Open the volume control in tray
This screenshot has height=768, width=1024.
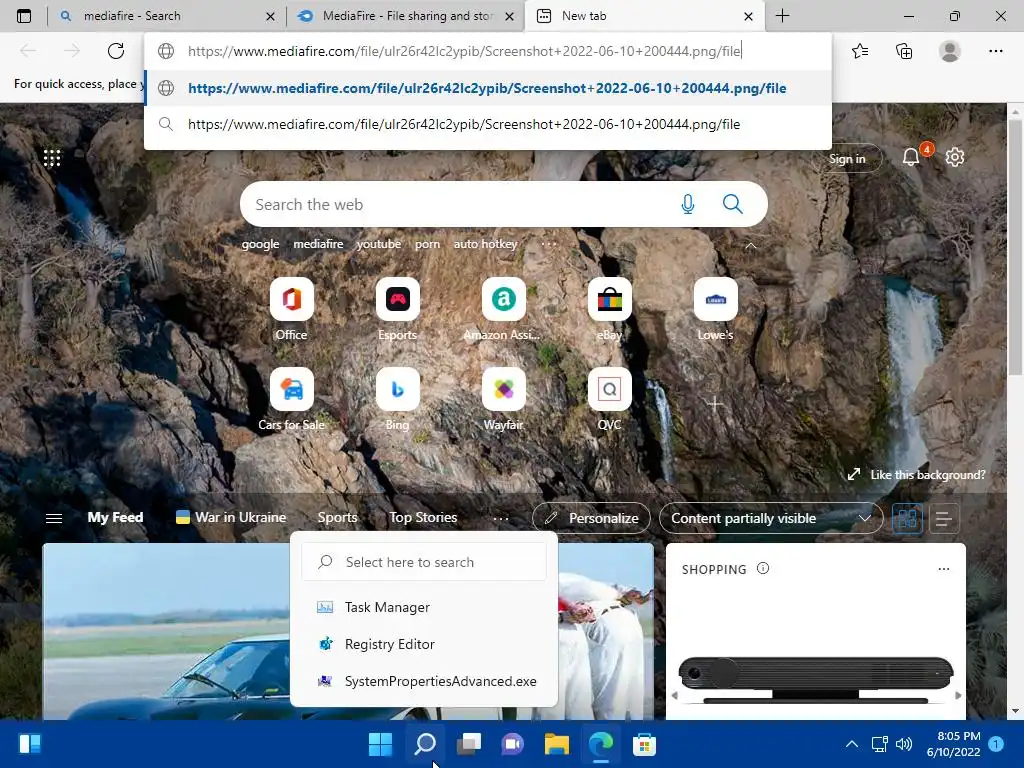pyautogui.click(x=904, y=744)
